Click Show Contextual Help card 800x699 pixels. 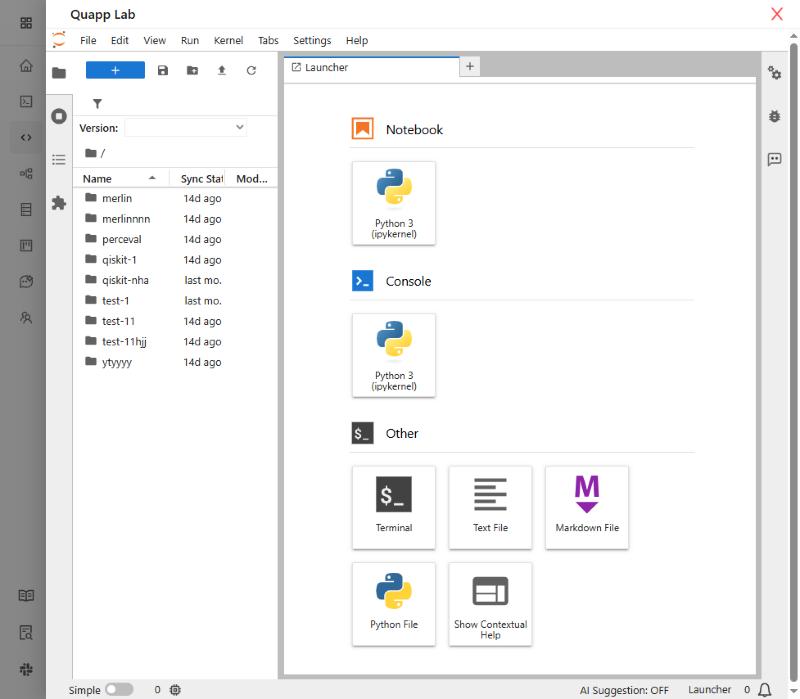pyautogui.click(x=490, y=604)
